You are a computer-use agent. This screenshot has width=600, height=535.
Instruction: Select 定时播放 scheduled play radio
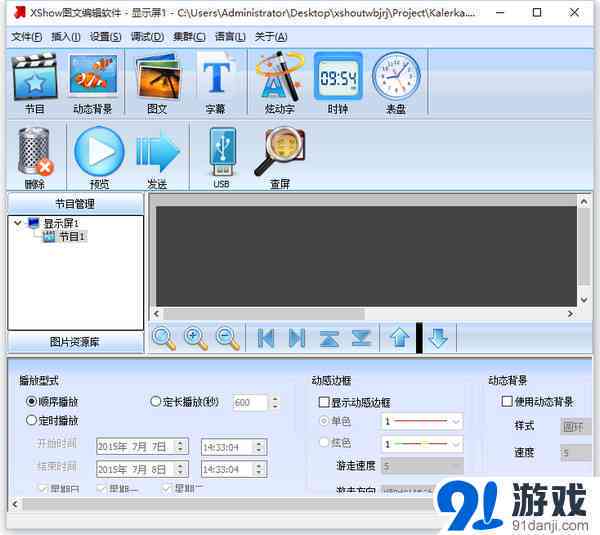[31, 420]
